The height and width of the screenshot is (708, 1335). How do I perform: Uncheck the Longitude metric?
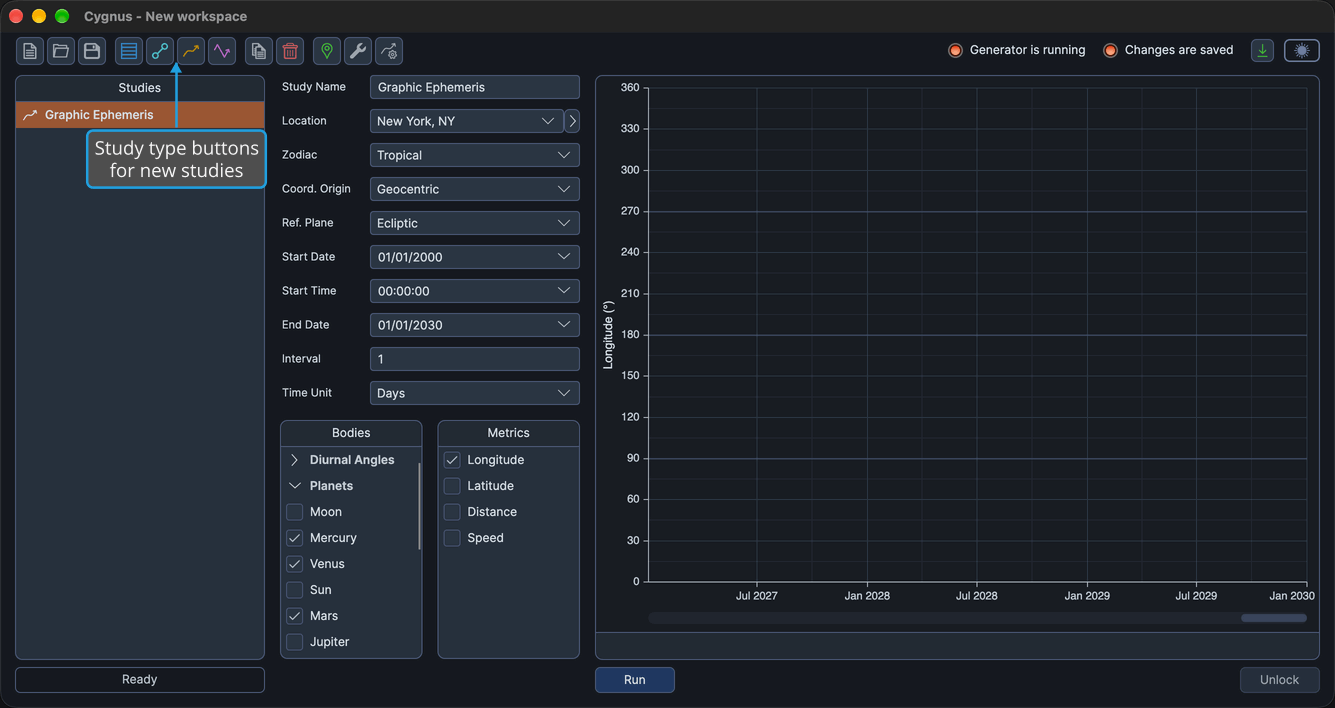[x=452, y=460]
